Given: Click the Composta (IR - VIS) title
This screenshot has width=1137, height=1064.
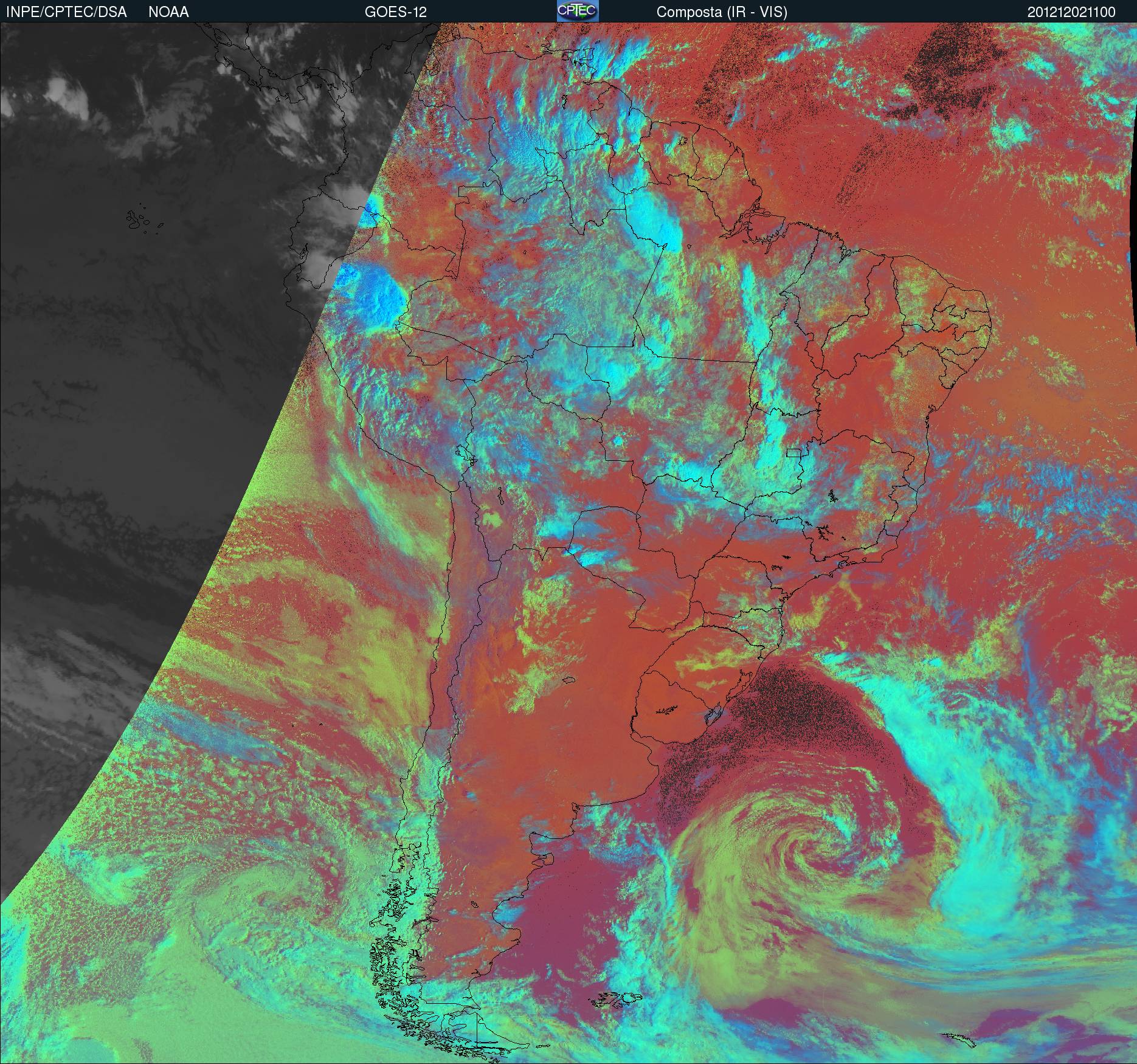Looking at the screenshot, I should pos(722,12).
